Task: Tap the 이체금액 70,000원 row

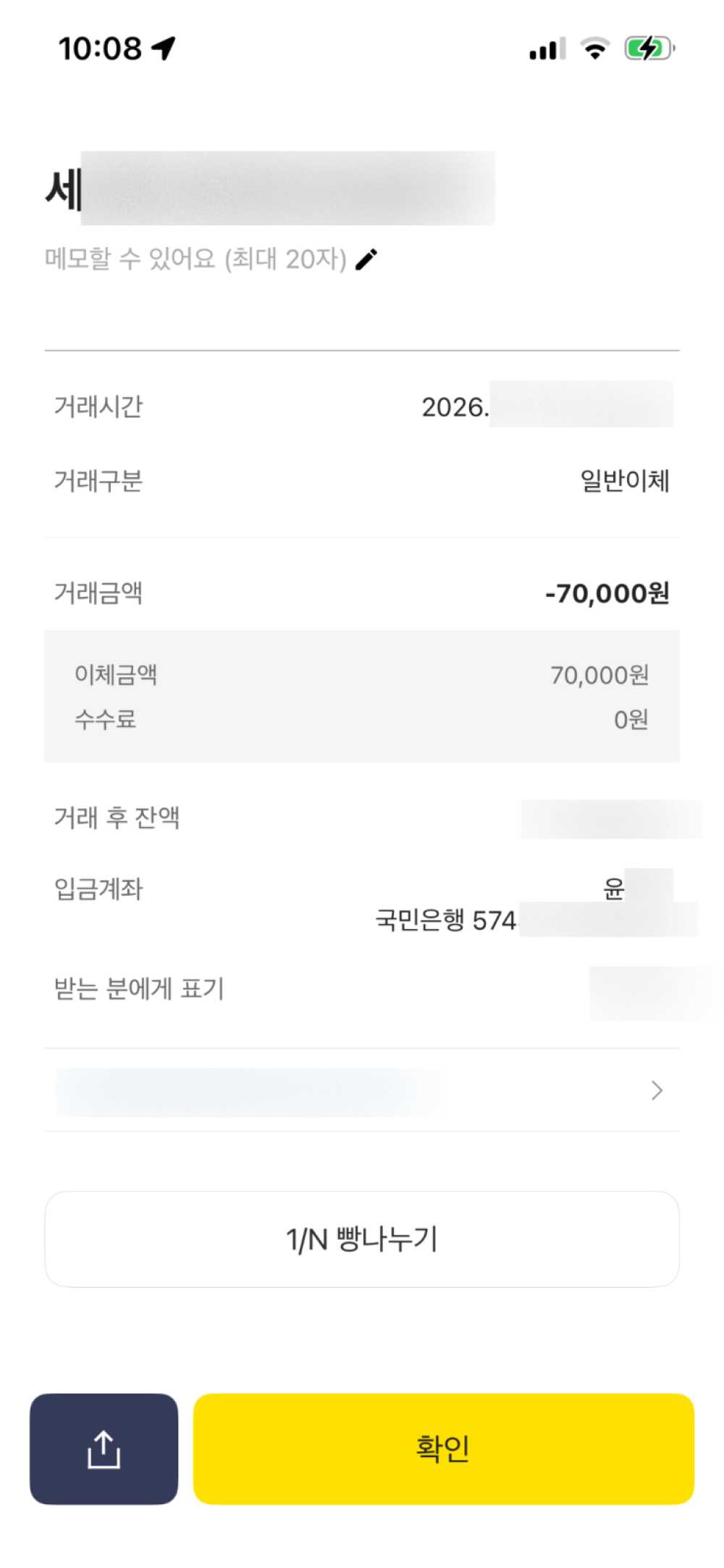Action: coord(362,675)
